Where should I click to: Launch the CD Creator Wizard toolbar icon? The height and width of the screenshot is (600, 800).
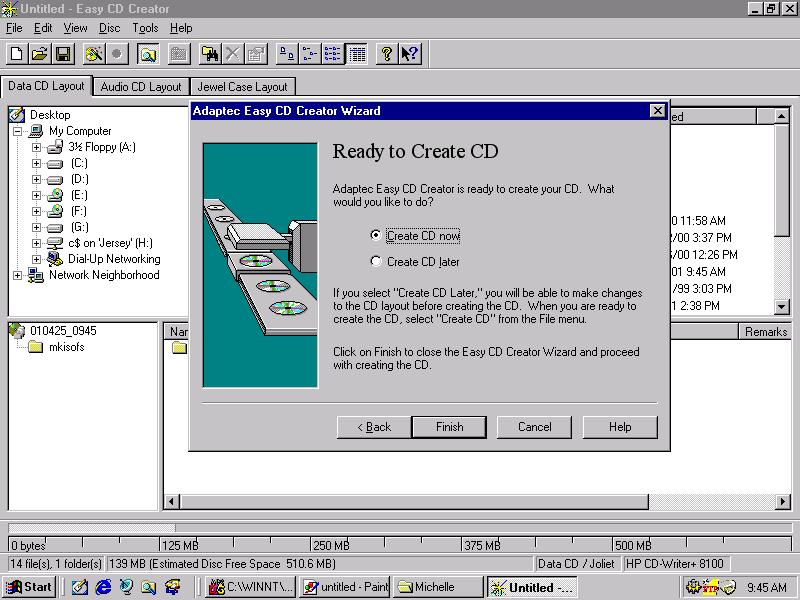[94, 54]
